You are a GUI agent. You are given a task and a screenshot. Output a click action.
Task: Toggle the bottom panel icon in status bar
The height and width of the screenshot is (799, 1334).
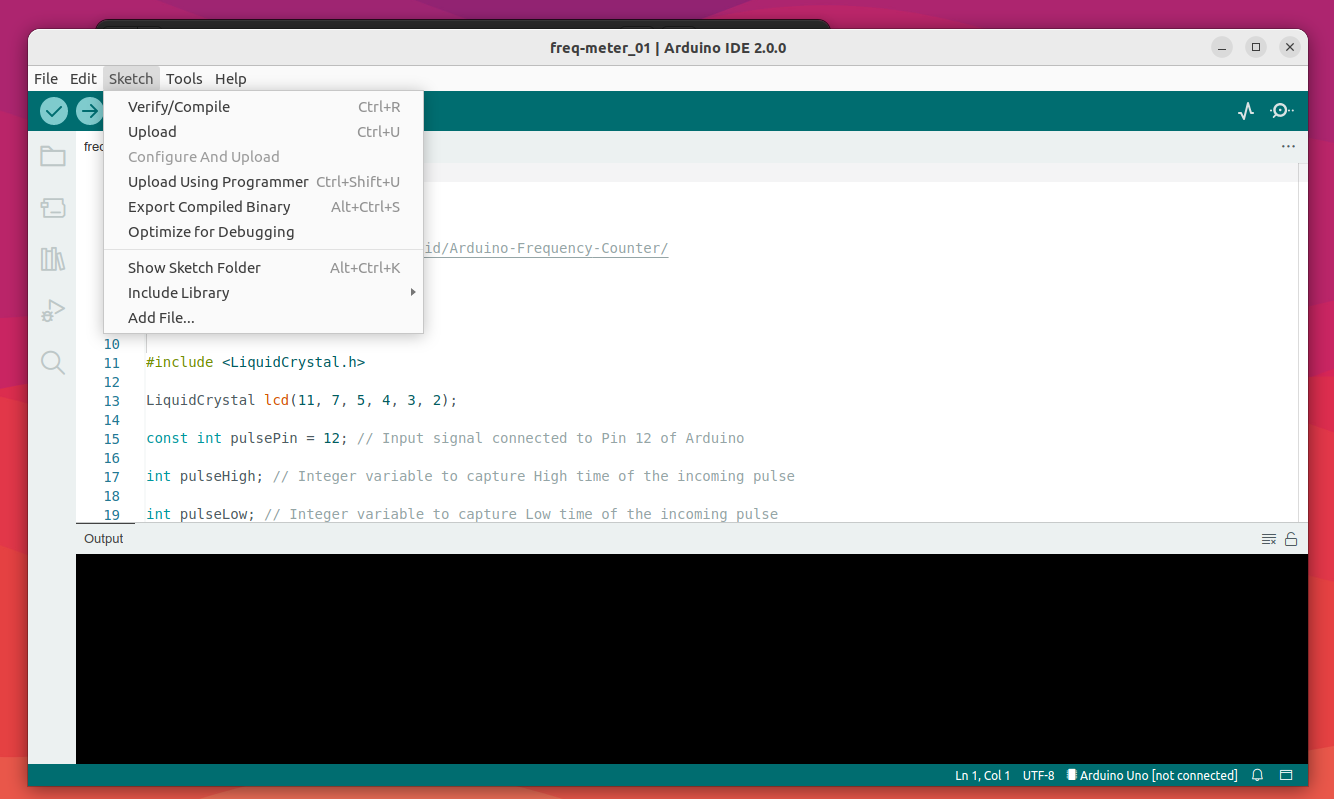1287,775
